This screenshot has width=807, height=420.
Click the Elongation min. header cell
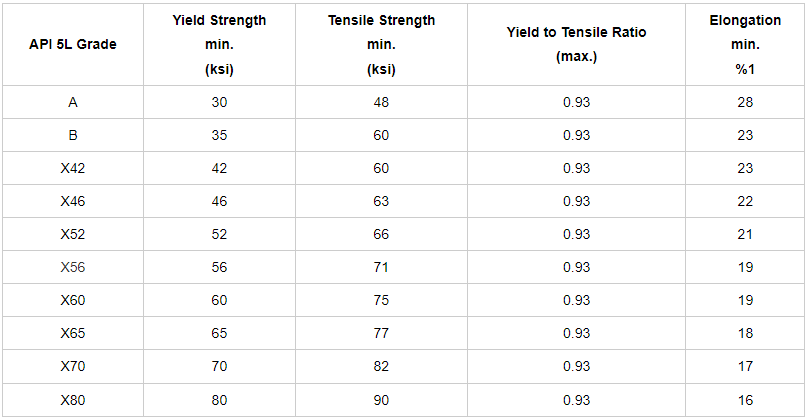(743, 45)
